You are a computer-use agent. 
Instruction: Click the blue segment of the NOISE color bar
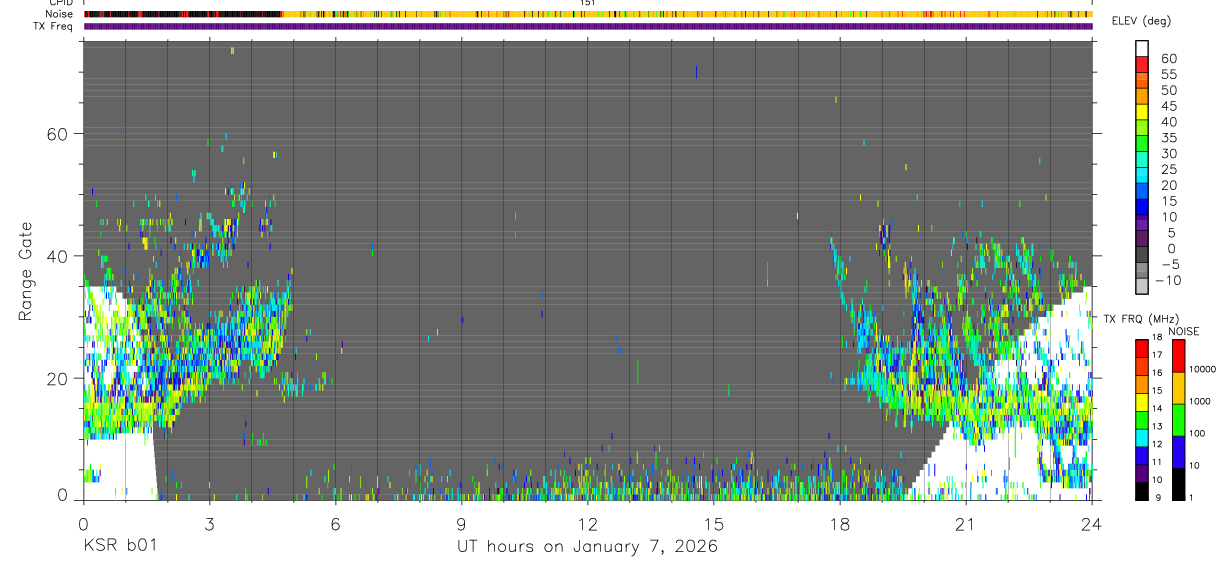[x=1178, y=451]
